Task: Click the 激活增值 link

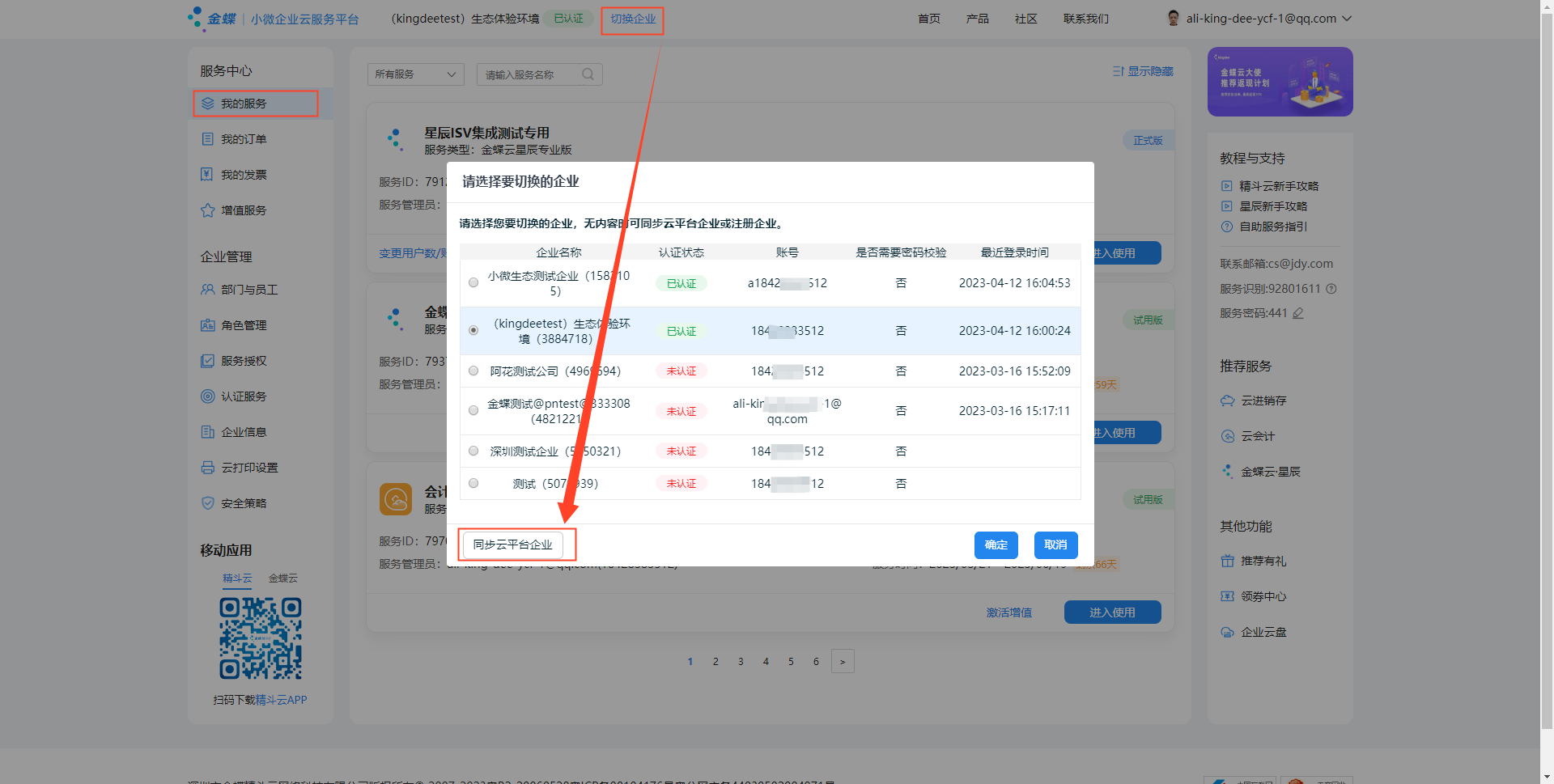Action: coord(1009,612)
